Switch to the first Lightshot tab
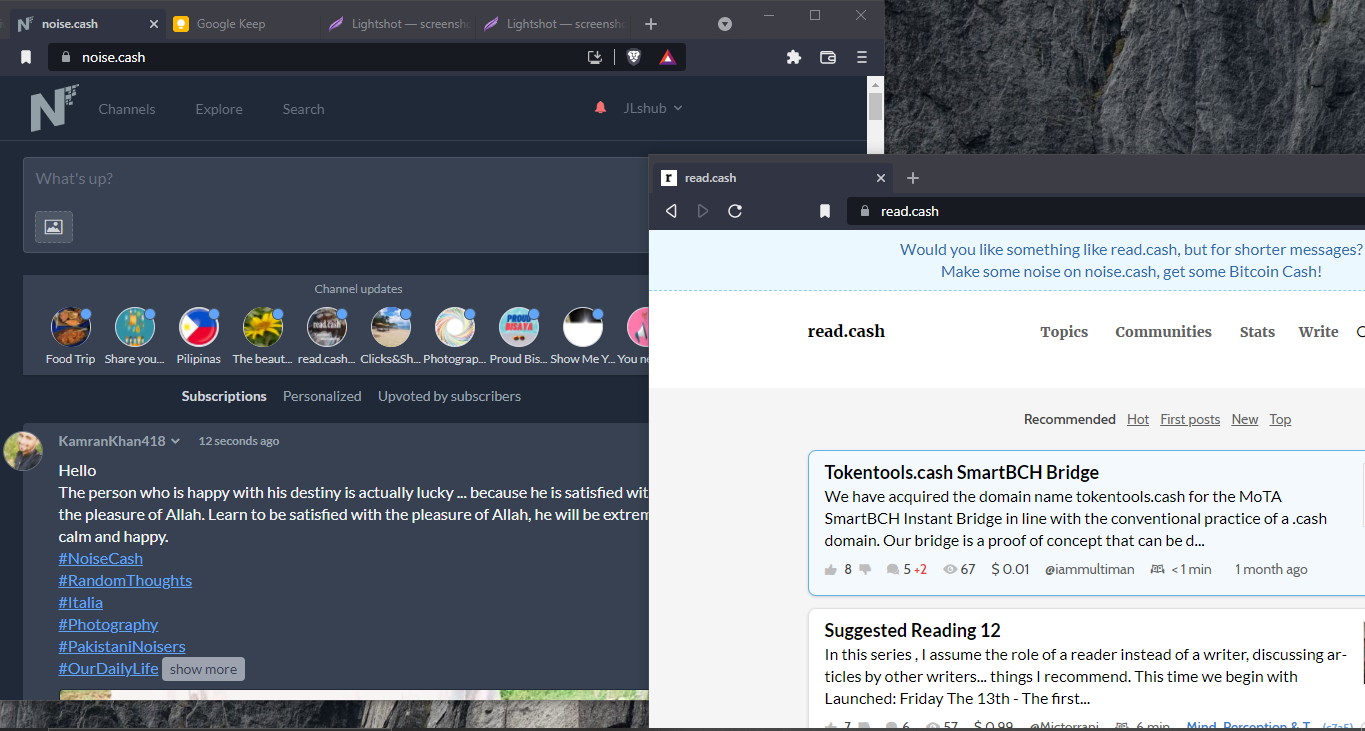Viewport: 1365px width, 731px height. pyautogui.click(x=398, y=24)
